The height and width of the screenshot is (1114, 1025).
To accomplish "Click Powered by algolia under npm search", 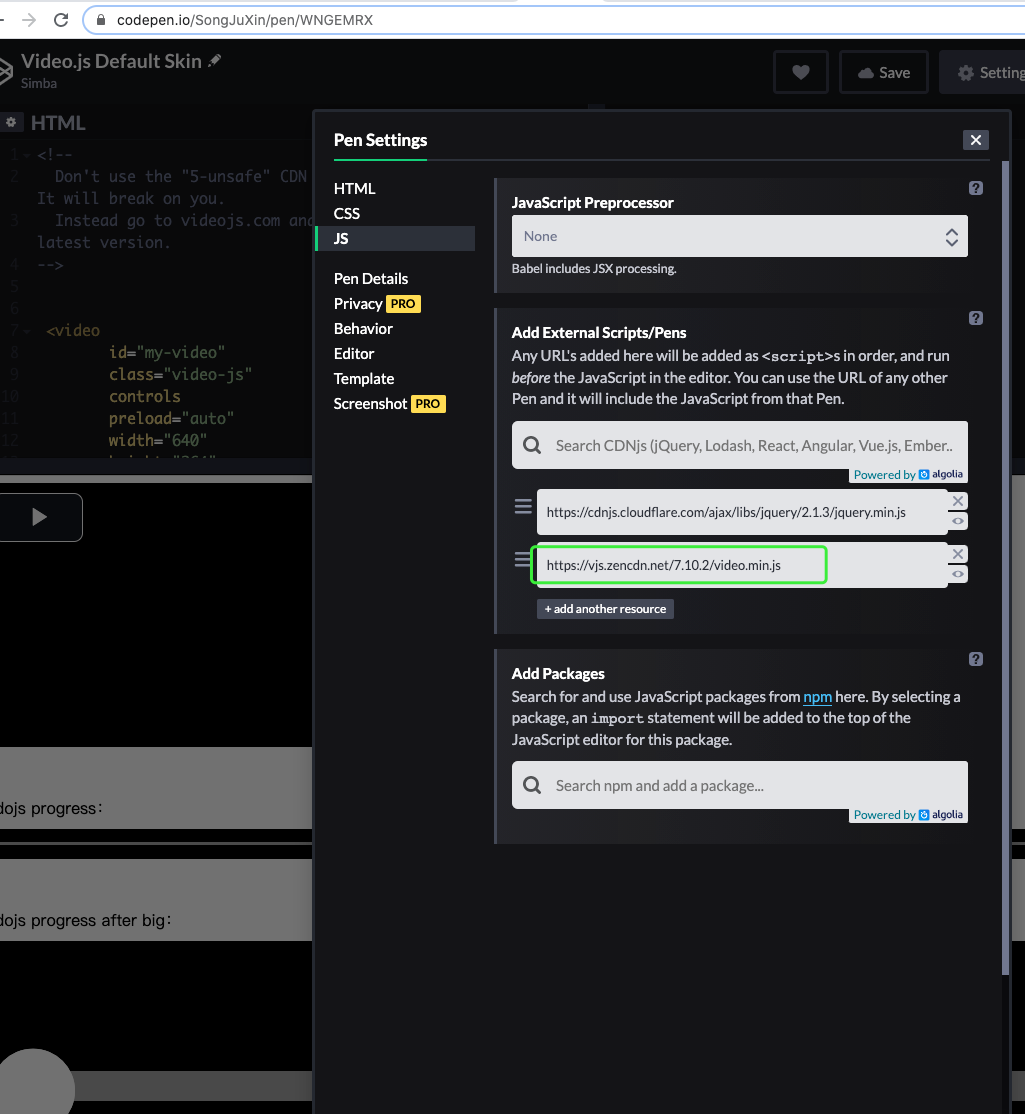I will [908, 815].
